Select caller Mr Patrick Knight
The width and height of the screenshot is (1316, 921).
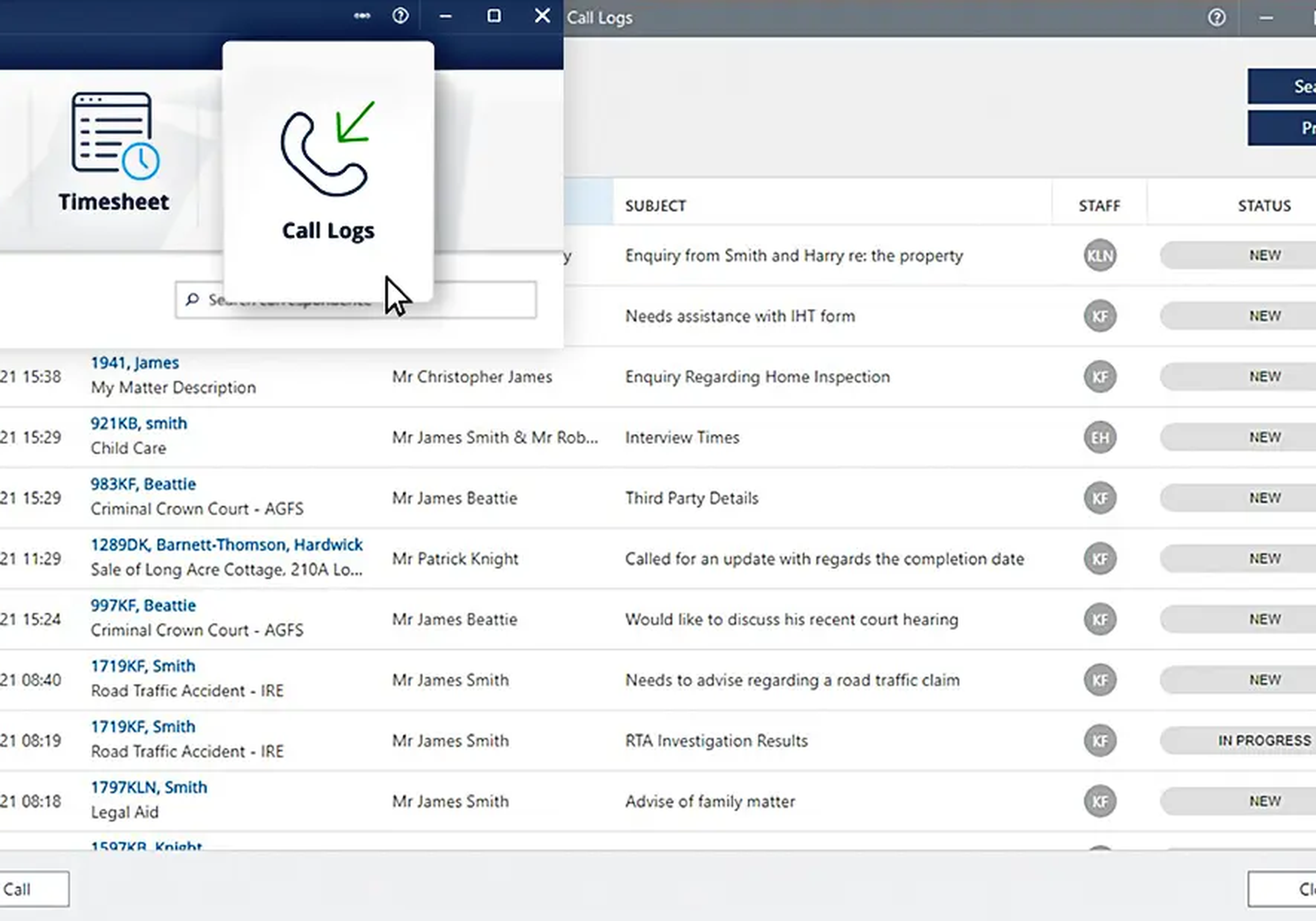point(455,559)
